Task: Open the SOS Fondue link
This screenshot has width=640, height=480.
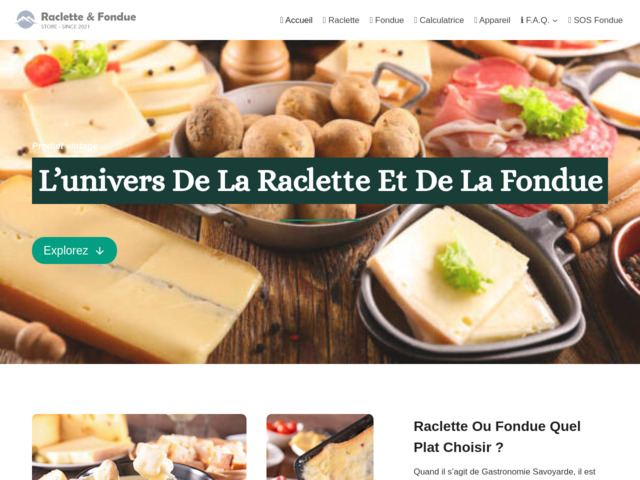Action: pyautogui.click(x=595, y=20)
